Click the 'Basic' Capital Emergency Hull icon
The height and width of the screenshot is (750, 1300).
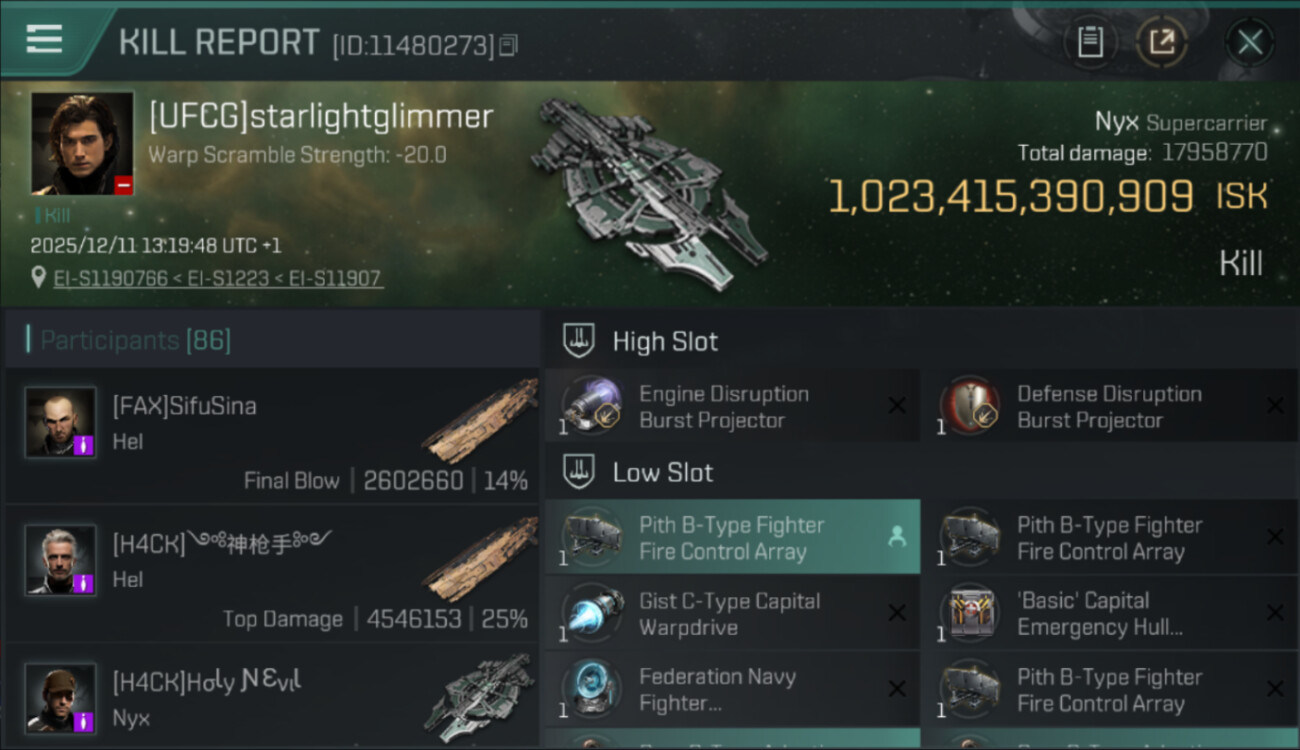[969, 613]
